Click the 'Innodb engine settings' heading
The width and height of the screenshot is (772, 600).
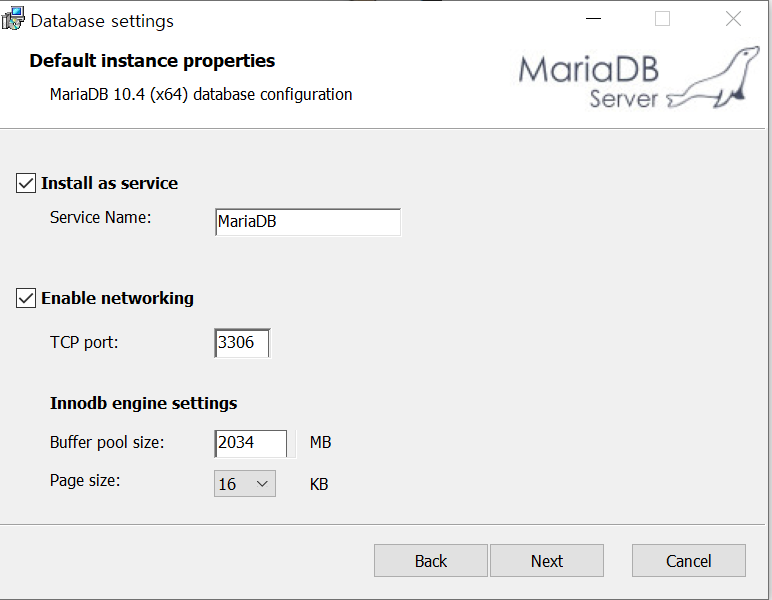pos(143,403)
